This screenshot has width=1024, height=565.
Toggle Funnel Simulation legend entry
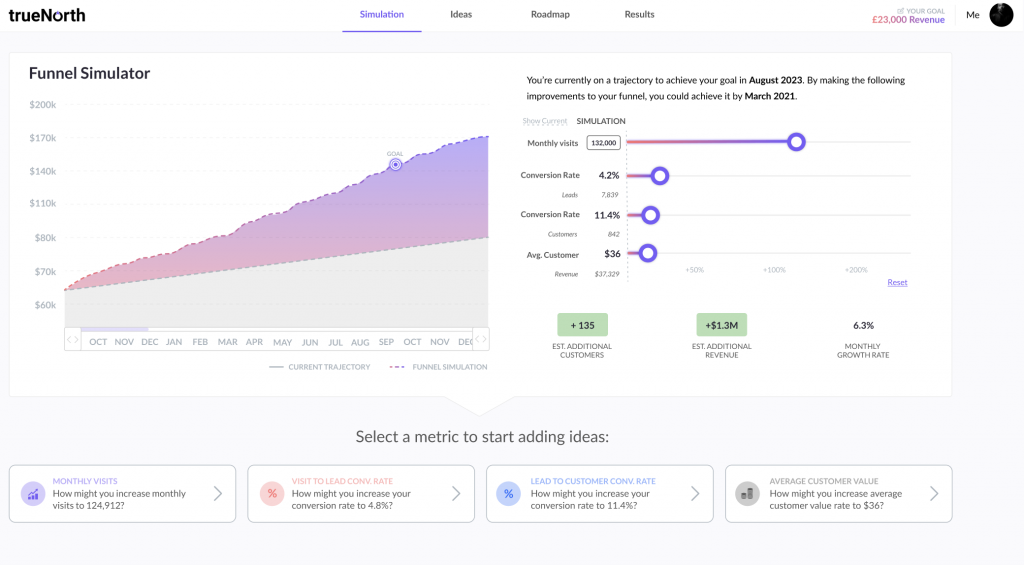point(439,367)
